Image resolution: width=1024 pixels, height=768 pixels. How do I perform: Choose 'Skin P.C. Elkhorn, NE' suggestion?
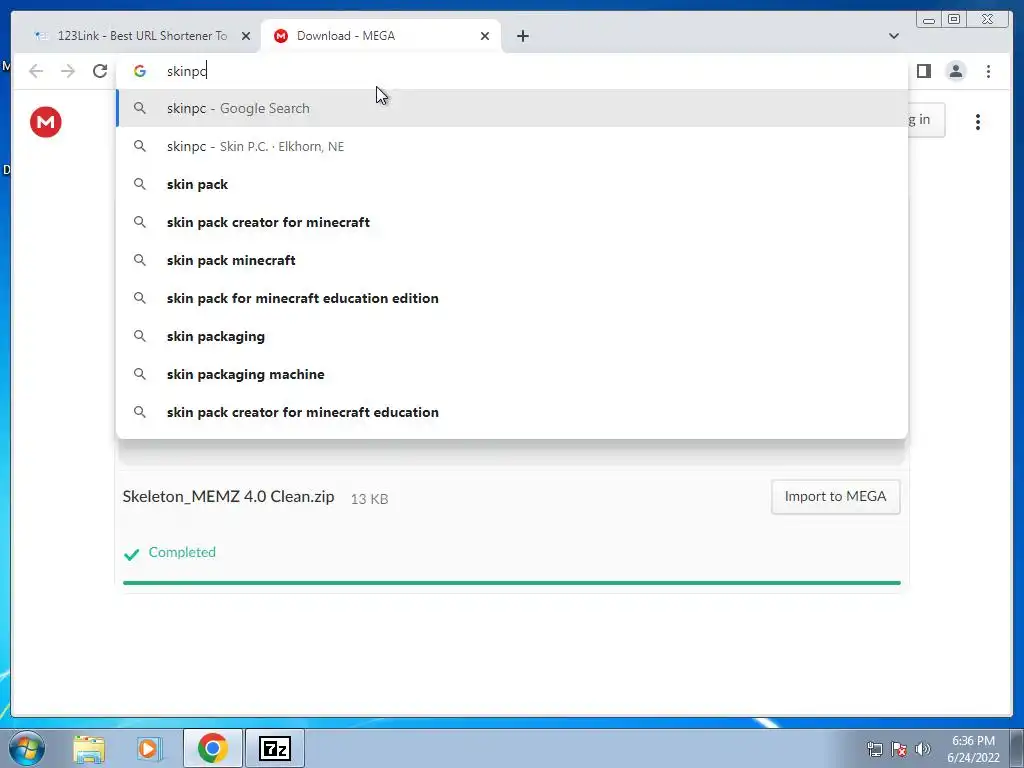[512, 146]
